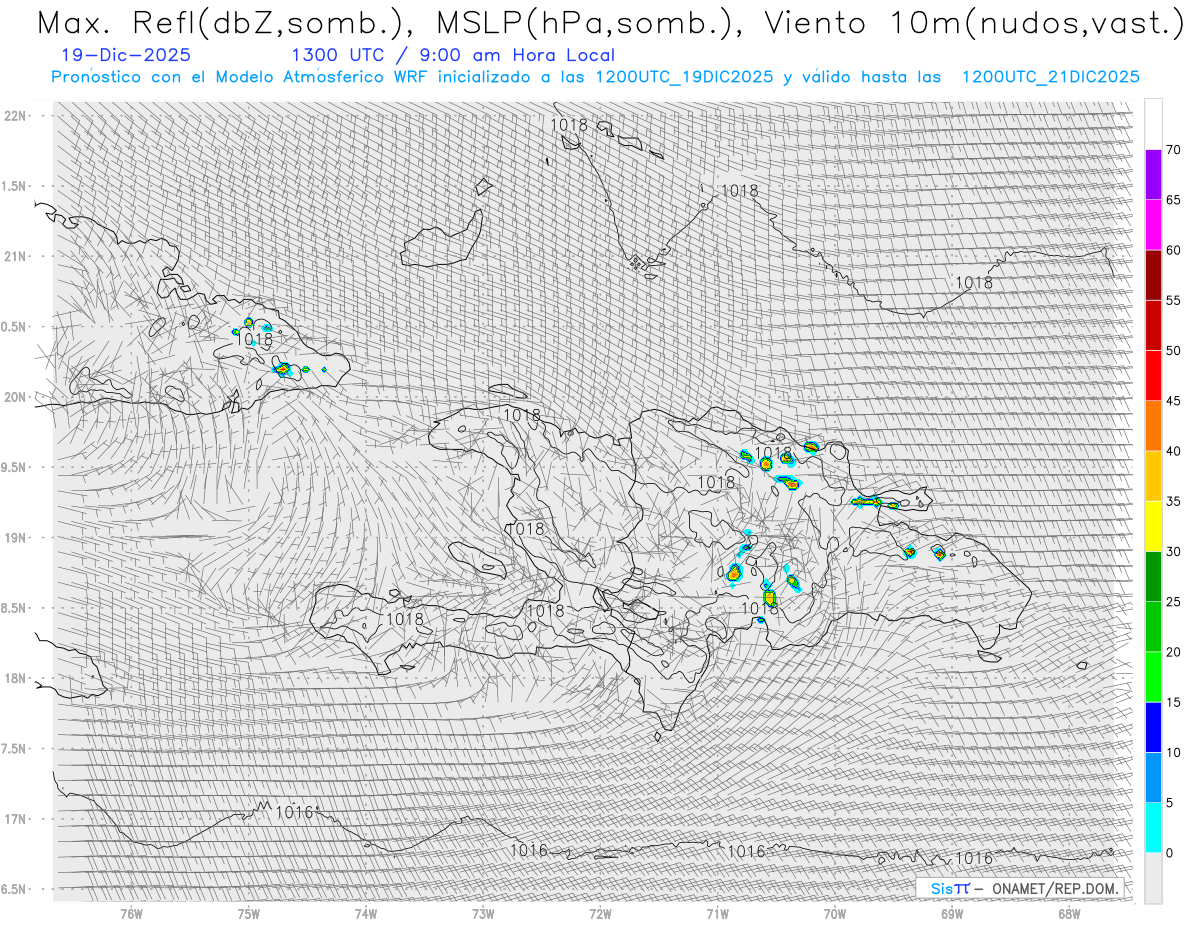Click the orange 40-45 dBZ color band

[1153, 426]
